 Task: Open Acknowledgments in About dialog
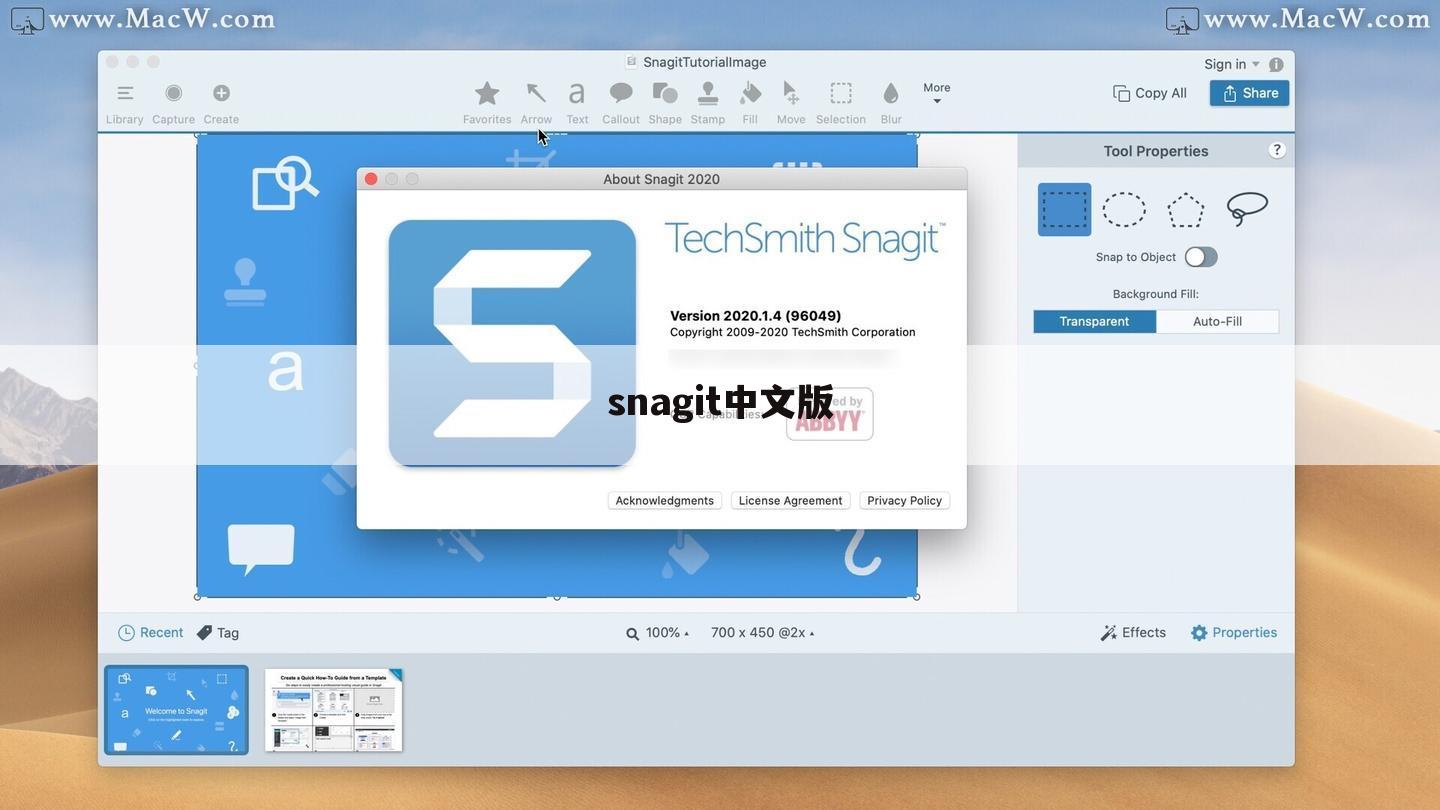tap(665, 500)
